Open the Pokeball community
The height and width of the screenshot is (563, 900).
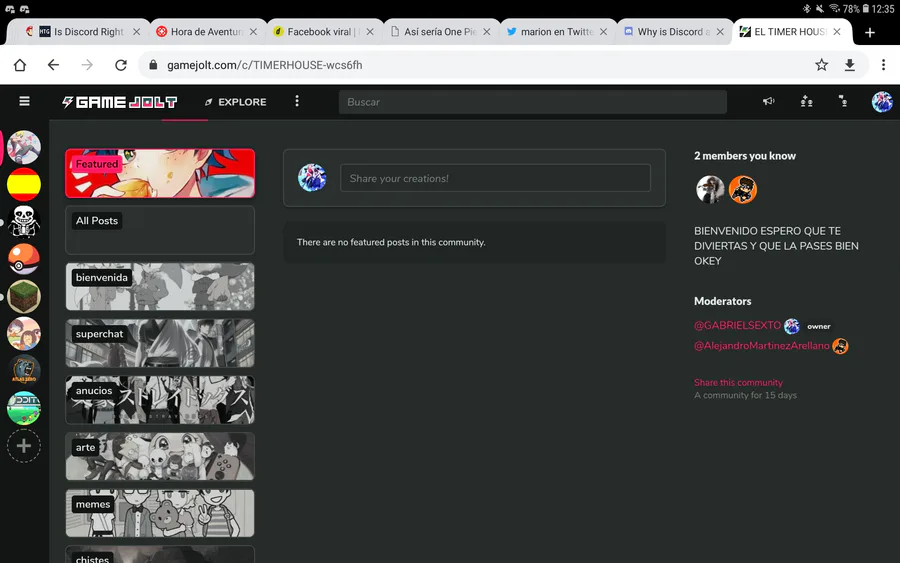click(x=24, y=259)
